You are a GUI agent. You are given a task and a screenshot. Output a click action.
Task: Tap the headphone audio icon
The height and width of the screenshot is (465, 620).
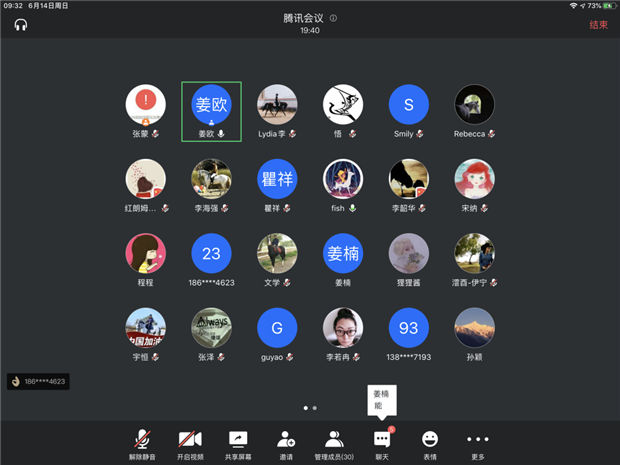[20, 24]
